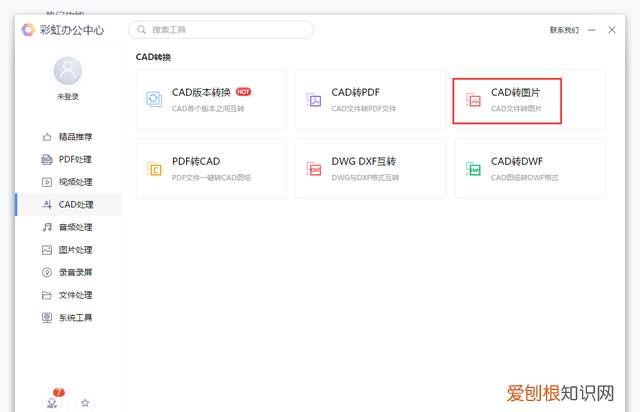Click the 彩虹办公中心 app logo

click(28, 30)
